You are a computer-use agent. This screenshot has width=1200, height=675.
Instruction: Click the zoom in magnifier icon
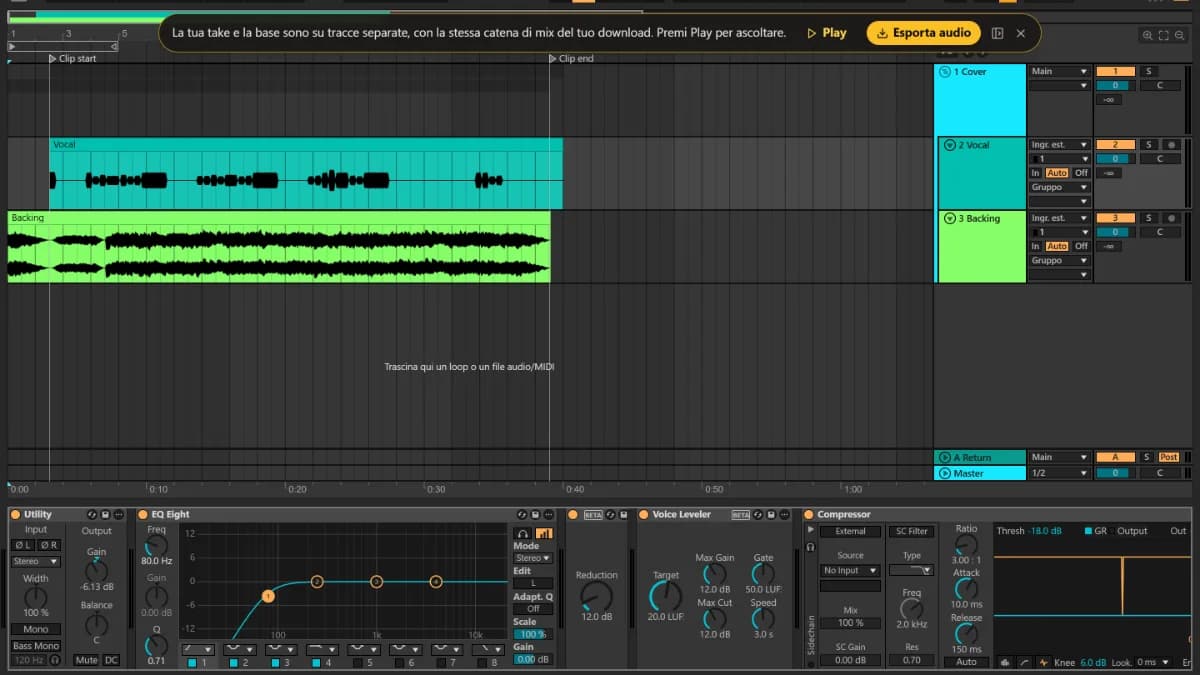tap(1147, 36)
